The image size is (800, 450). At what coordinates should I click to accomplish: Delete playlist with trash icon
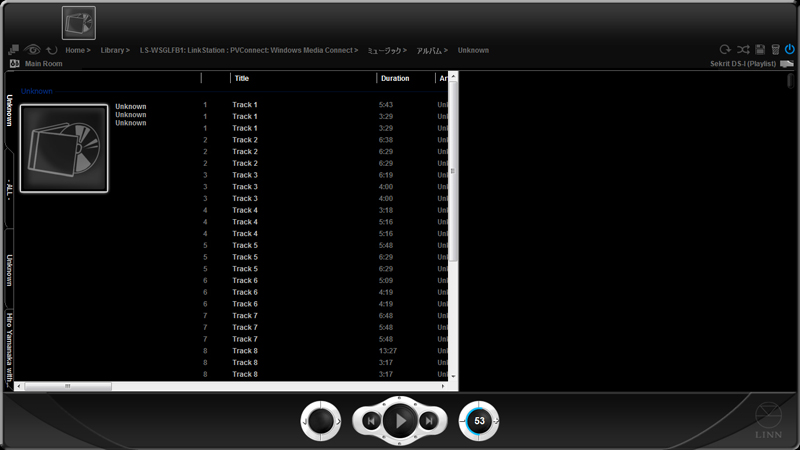coord(775,49)
